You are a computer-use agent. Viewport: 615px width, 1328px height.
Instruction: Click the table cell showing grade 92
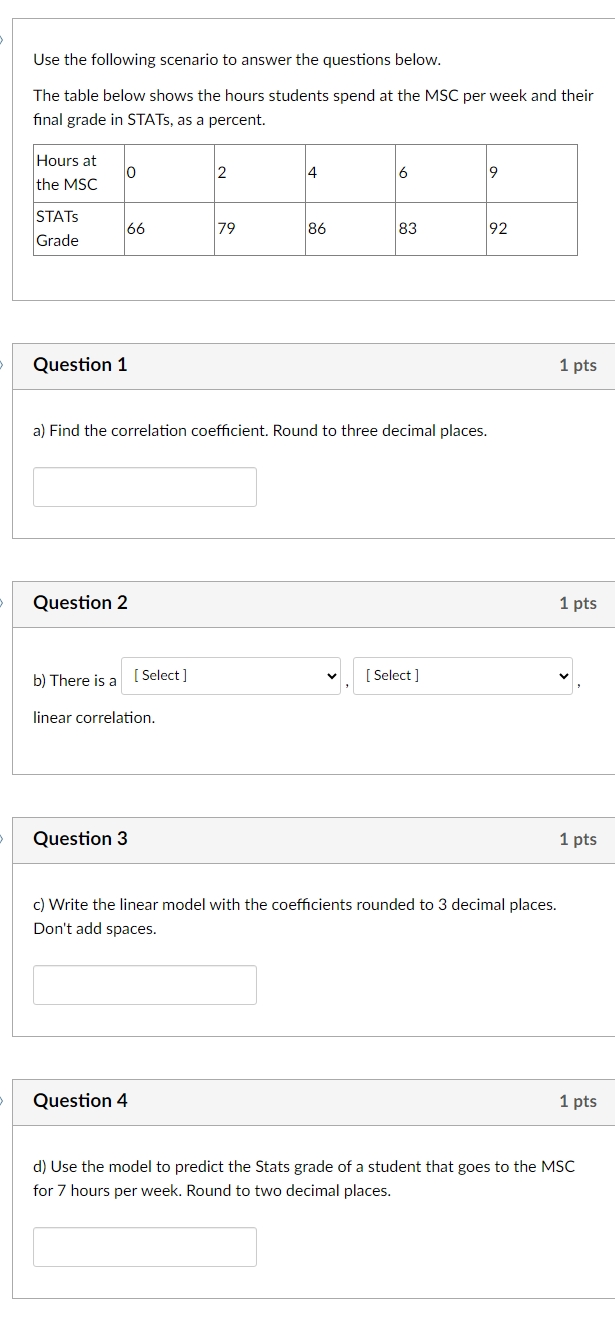click(x=533, y=229)
